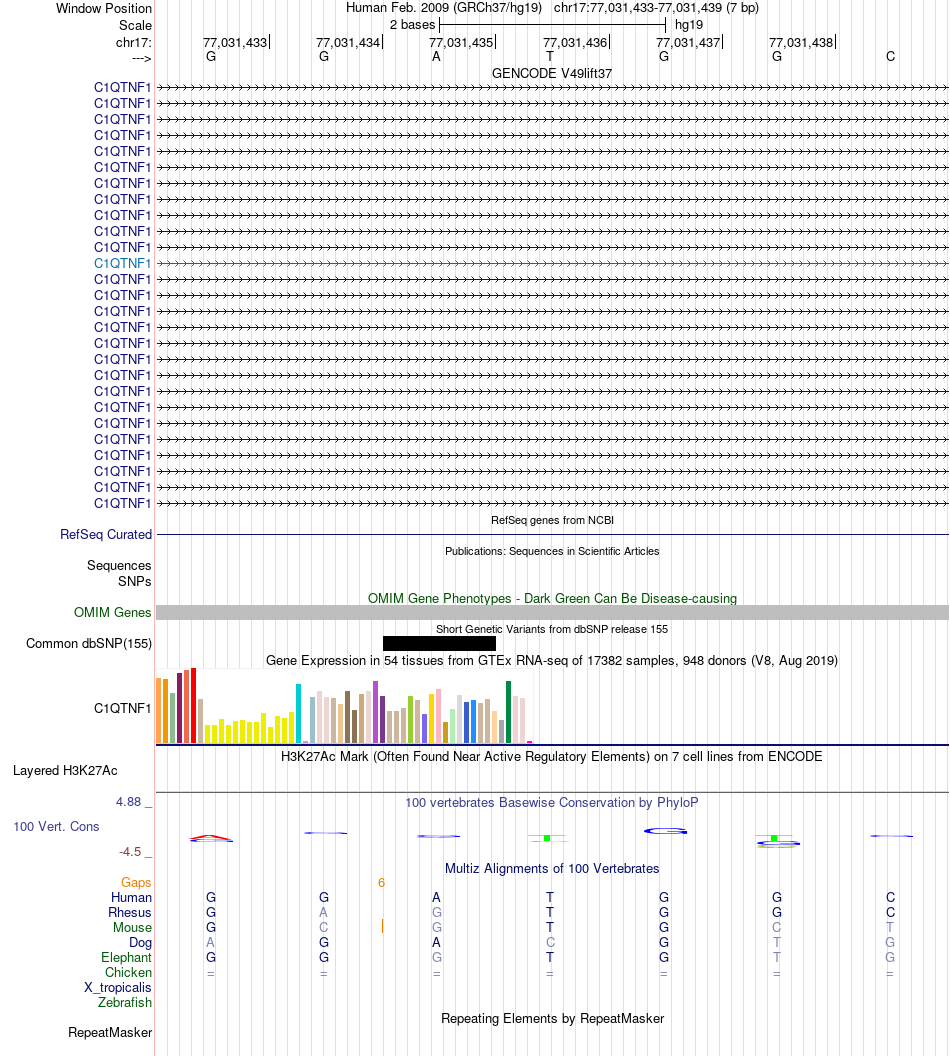The height and width of the screenshot is (1056, 950).
Task: Open the RefSeq Curated track label
Action: tap(106, 534)
